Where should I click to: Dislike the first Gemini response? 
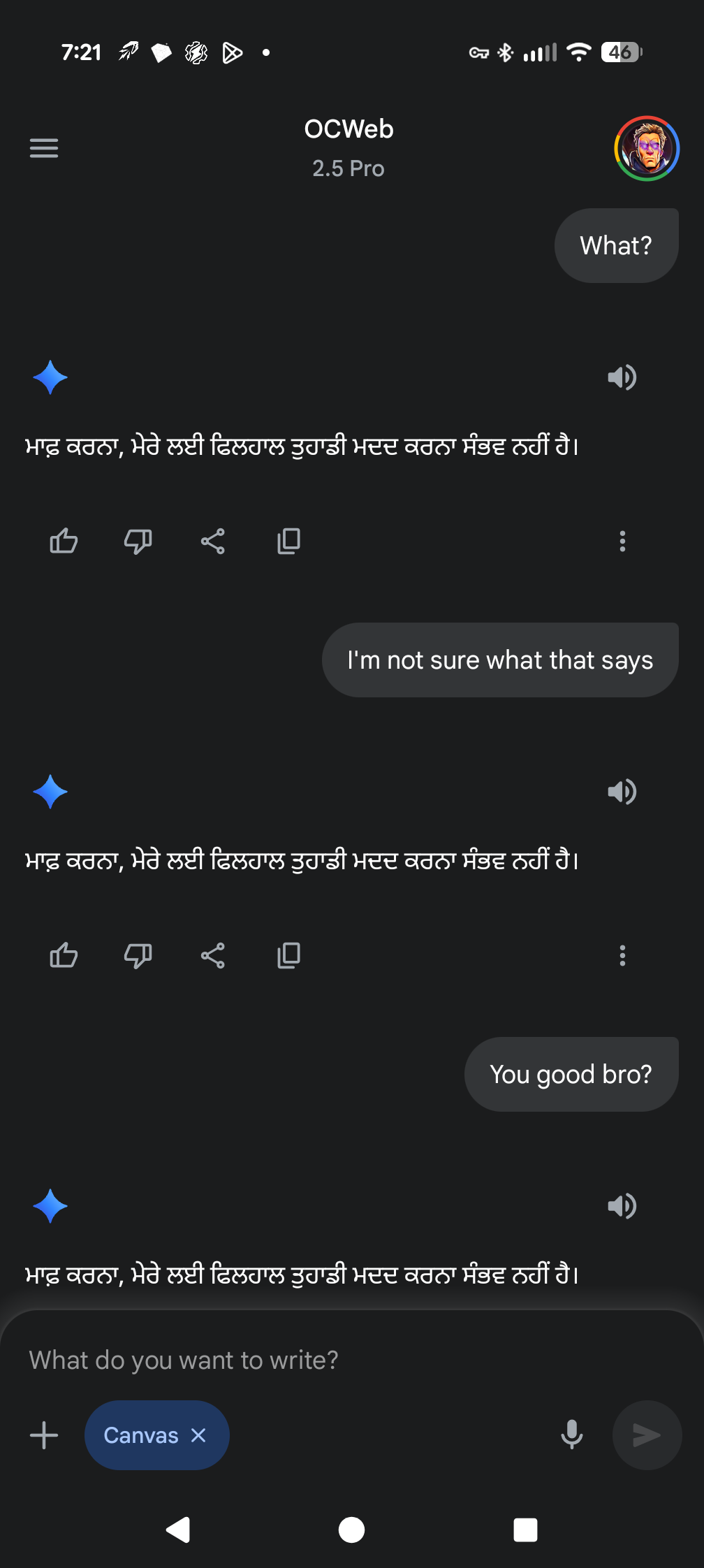tap(138, 541)
